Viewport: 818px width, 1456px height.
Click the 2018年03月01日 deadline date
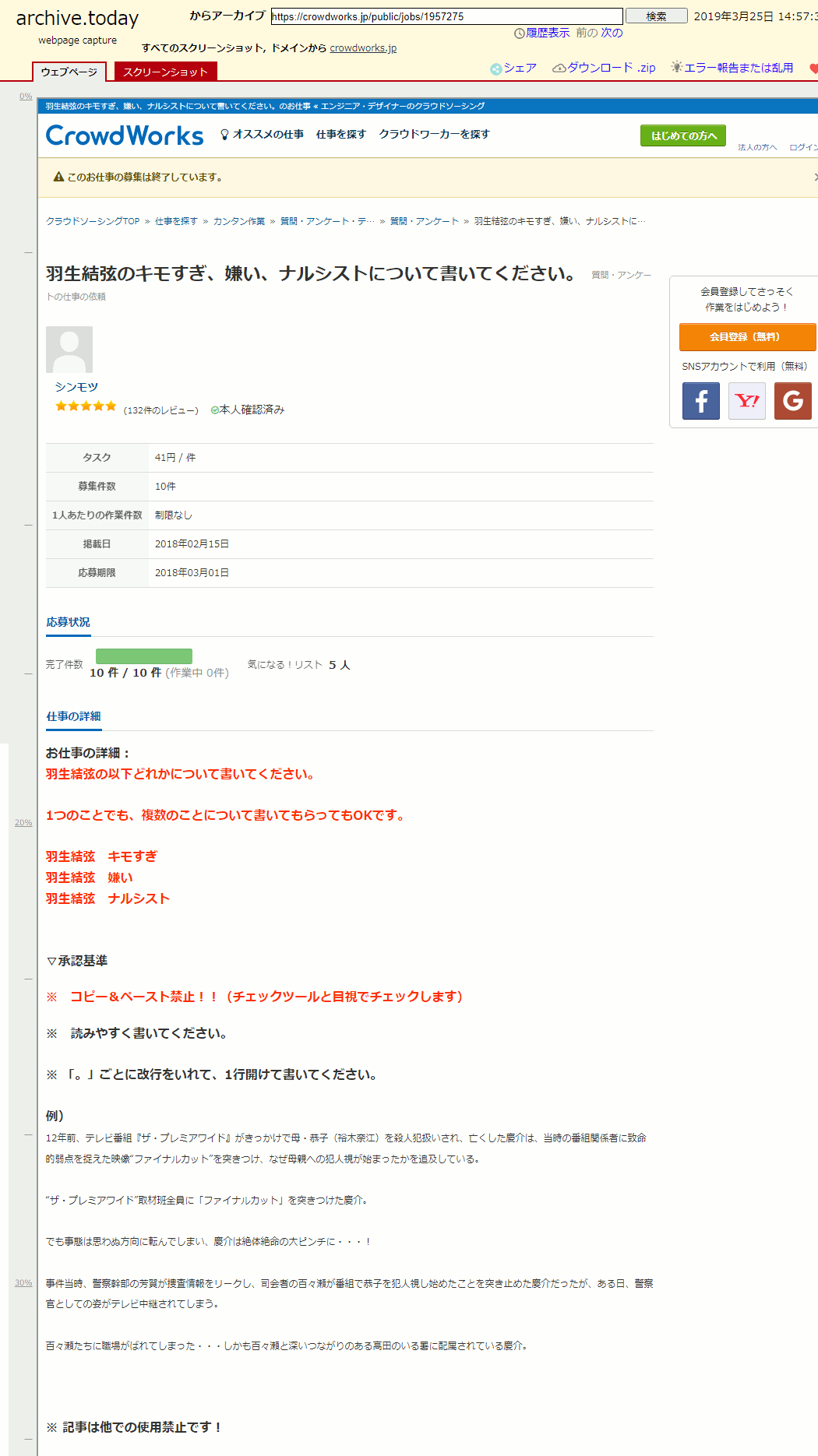point(192,573)
